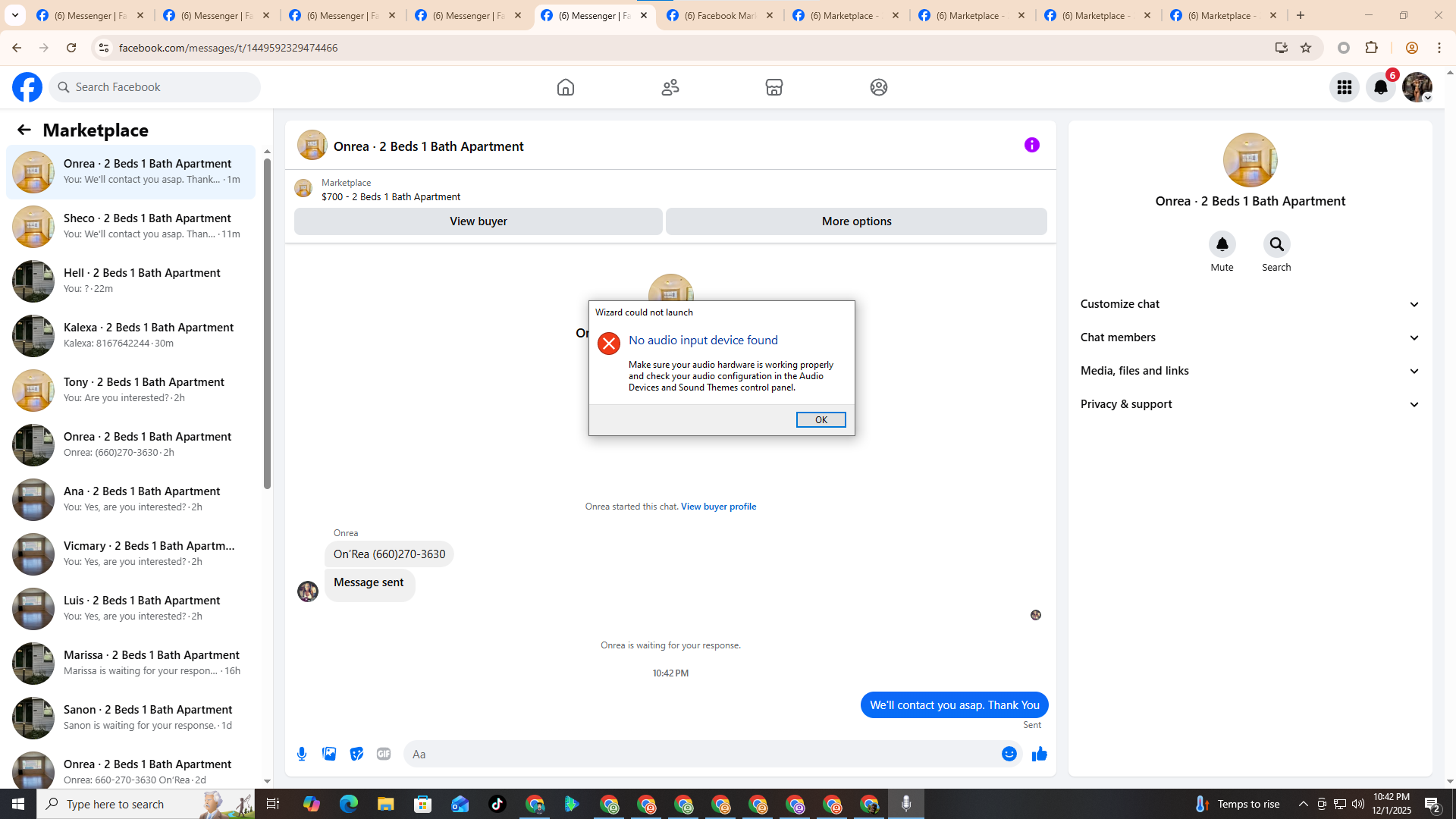The image size is (1456, 819).
Task: Send a thumbs-up like
Action: 1040,754
